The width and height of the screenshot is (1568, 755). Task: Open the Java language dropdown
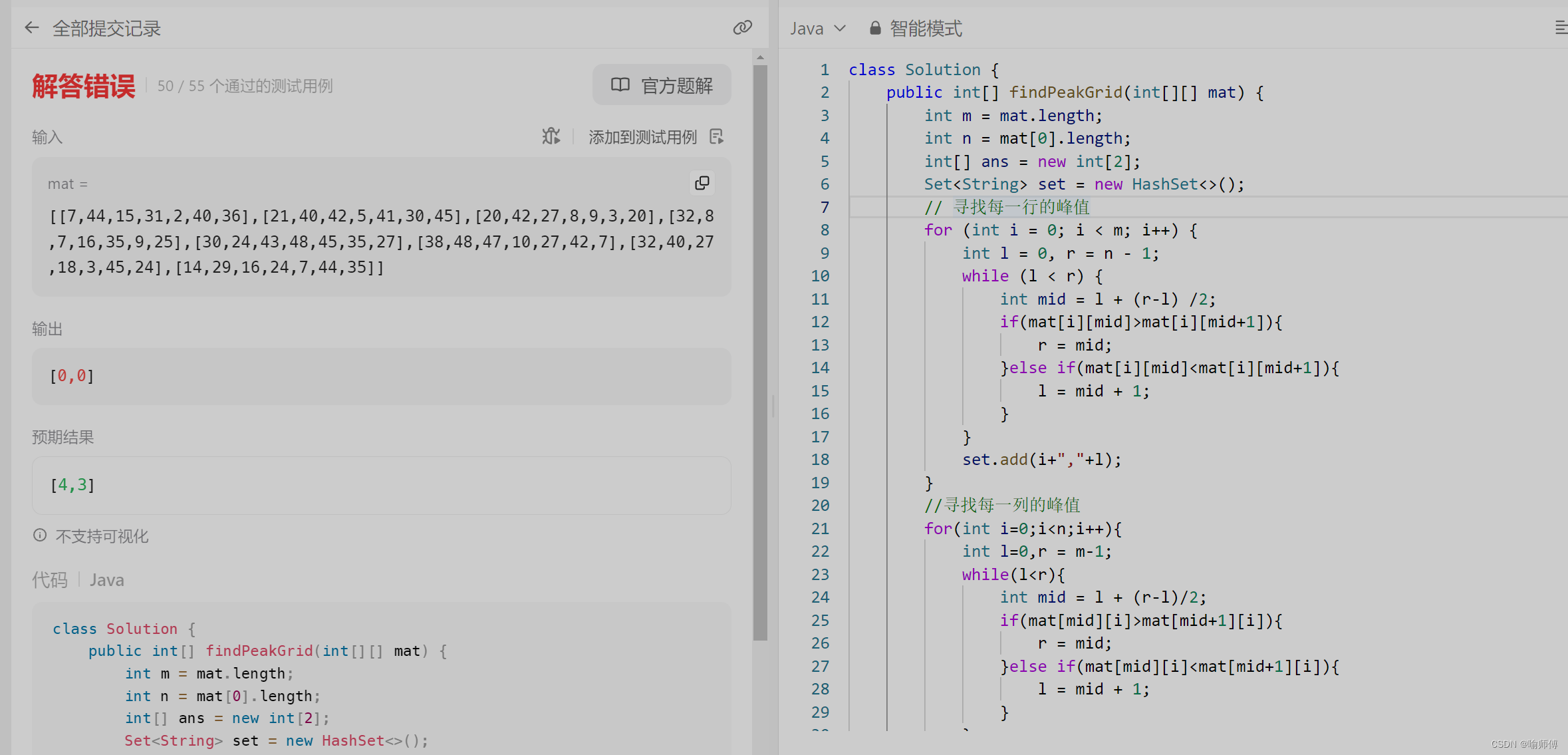pyautogui.click(x=817, y=29)
